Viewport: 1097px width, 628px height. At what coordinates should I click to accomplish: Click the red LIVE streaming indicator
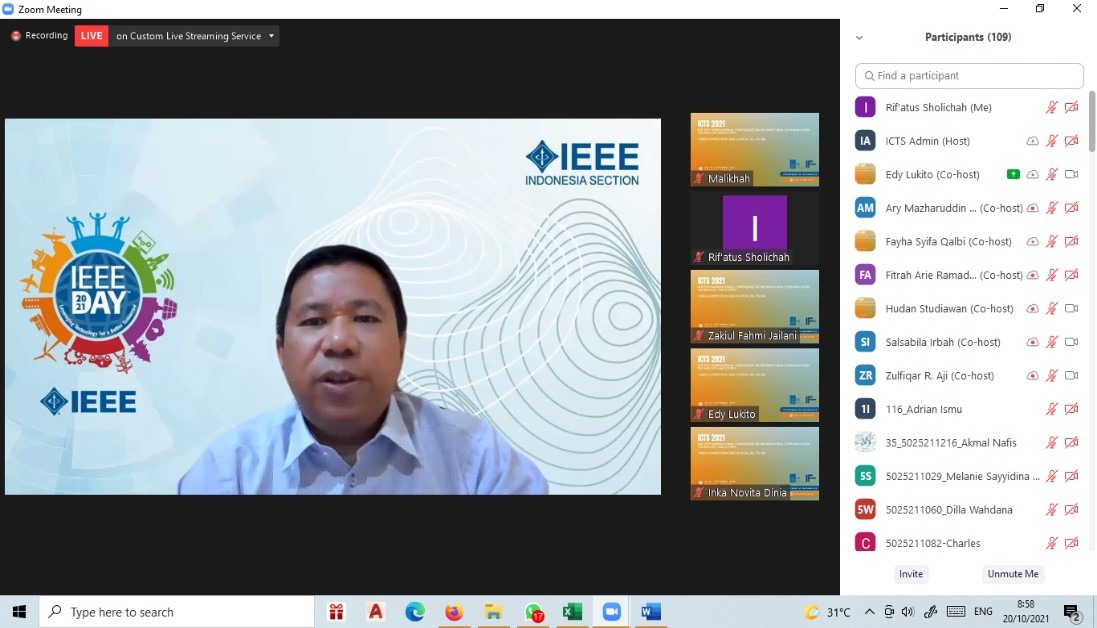point(91,36)
